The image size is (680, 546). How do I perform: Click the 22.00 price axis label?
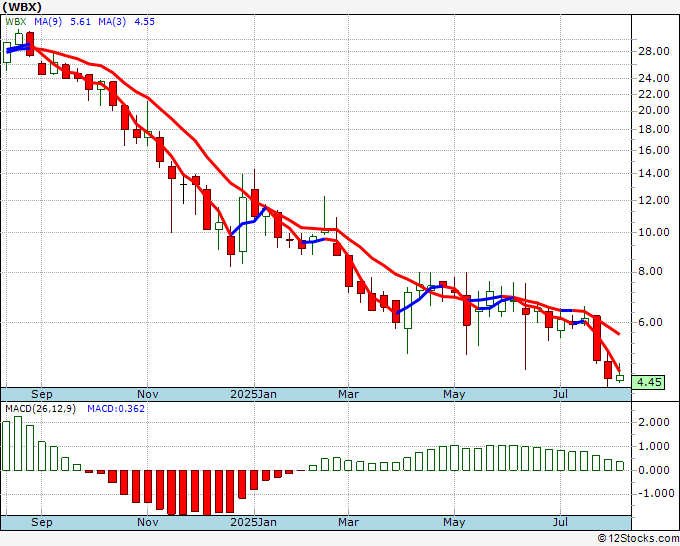tap(654, 94)
